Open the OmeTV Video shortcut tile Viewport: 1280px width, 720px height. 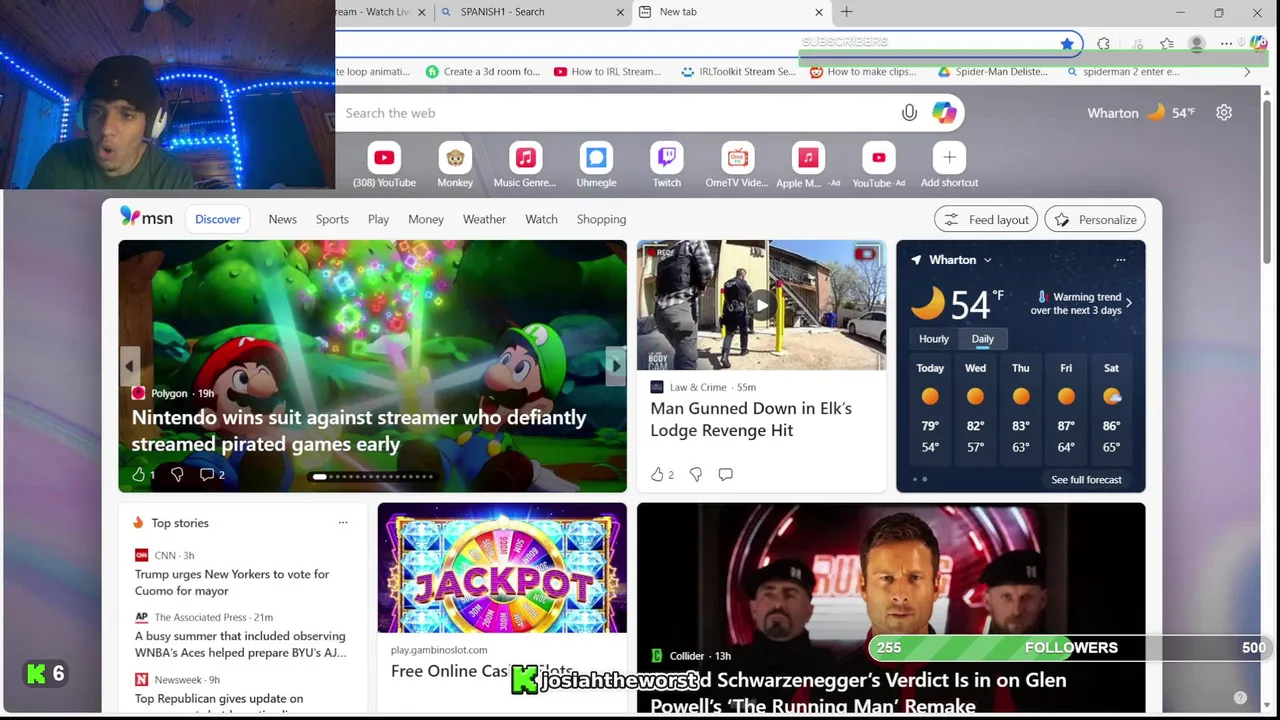737,165
